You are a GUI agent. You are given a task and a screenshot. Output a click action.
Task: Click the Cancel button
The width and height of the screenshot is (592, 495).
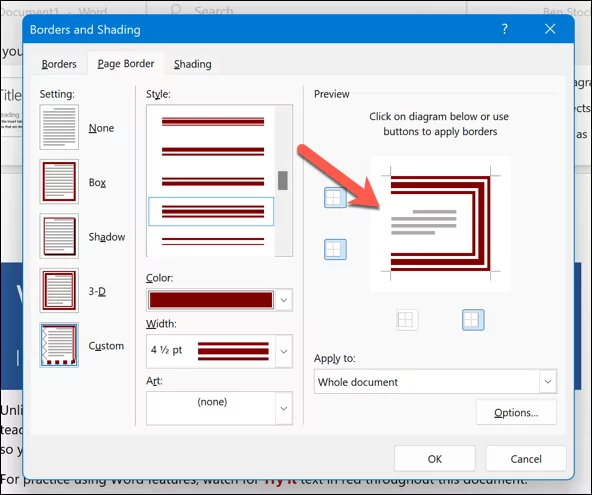(x=526, y=459)
